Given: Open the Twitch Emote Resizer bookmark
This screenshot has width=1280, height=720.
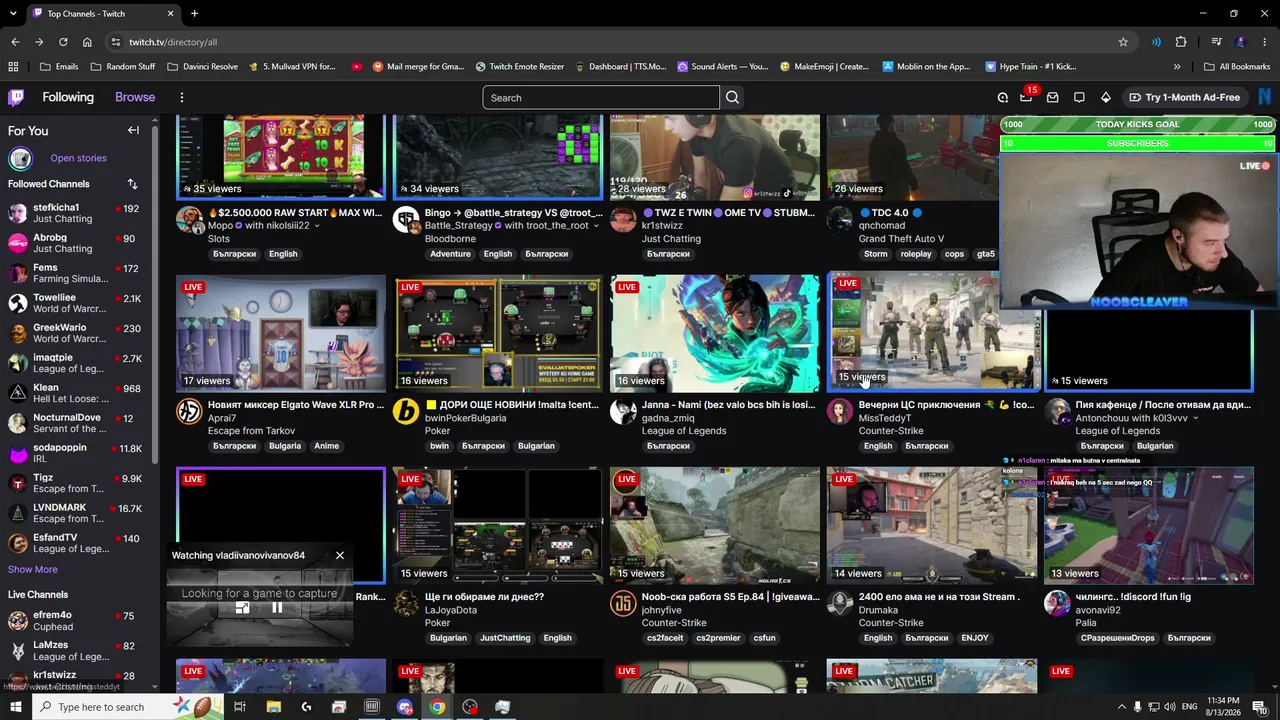Looking at the screenshot, I should (x=519, y=67).
